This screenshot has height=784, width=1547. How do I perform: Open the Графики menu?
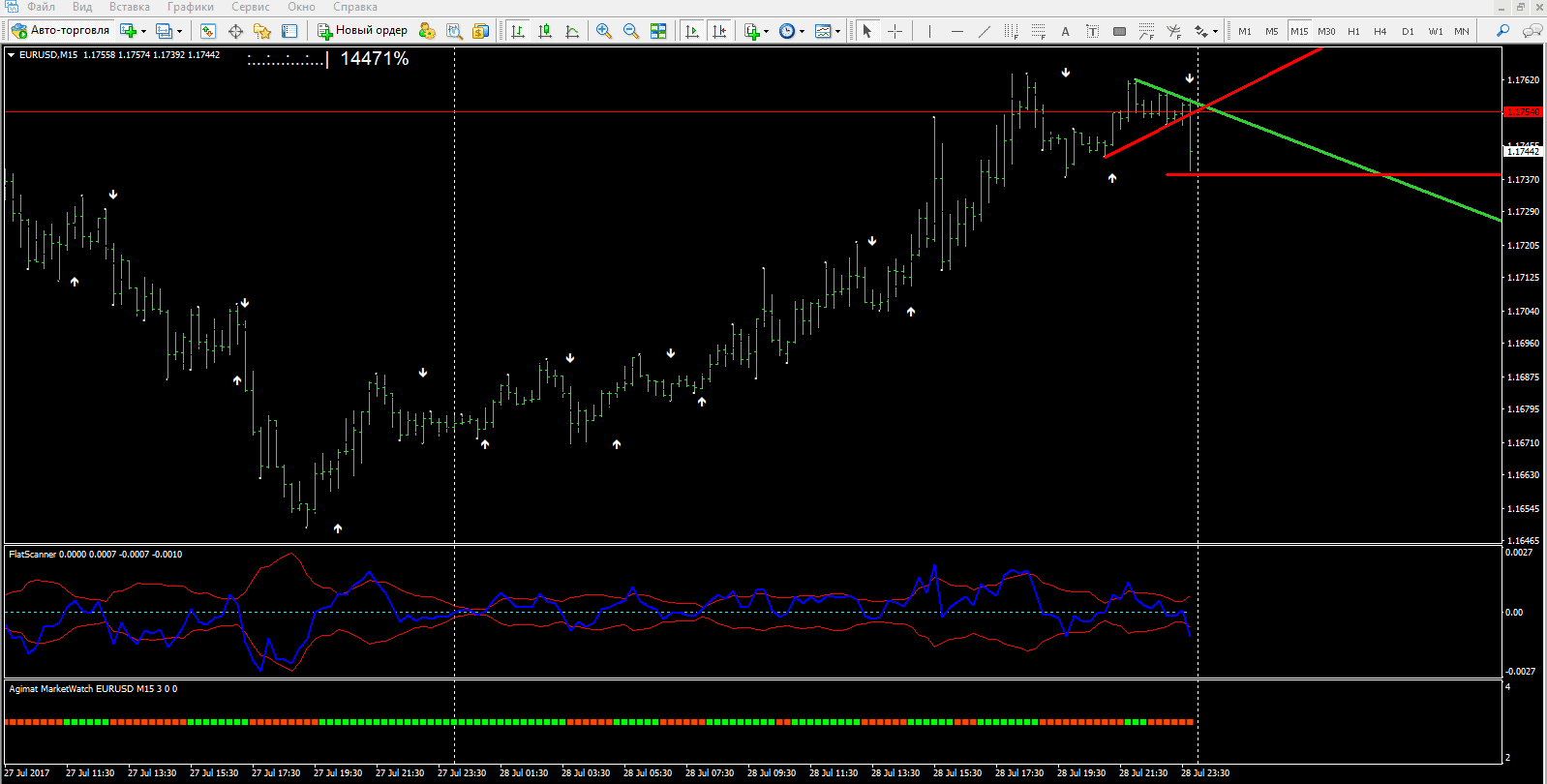click(190, 7)
